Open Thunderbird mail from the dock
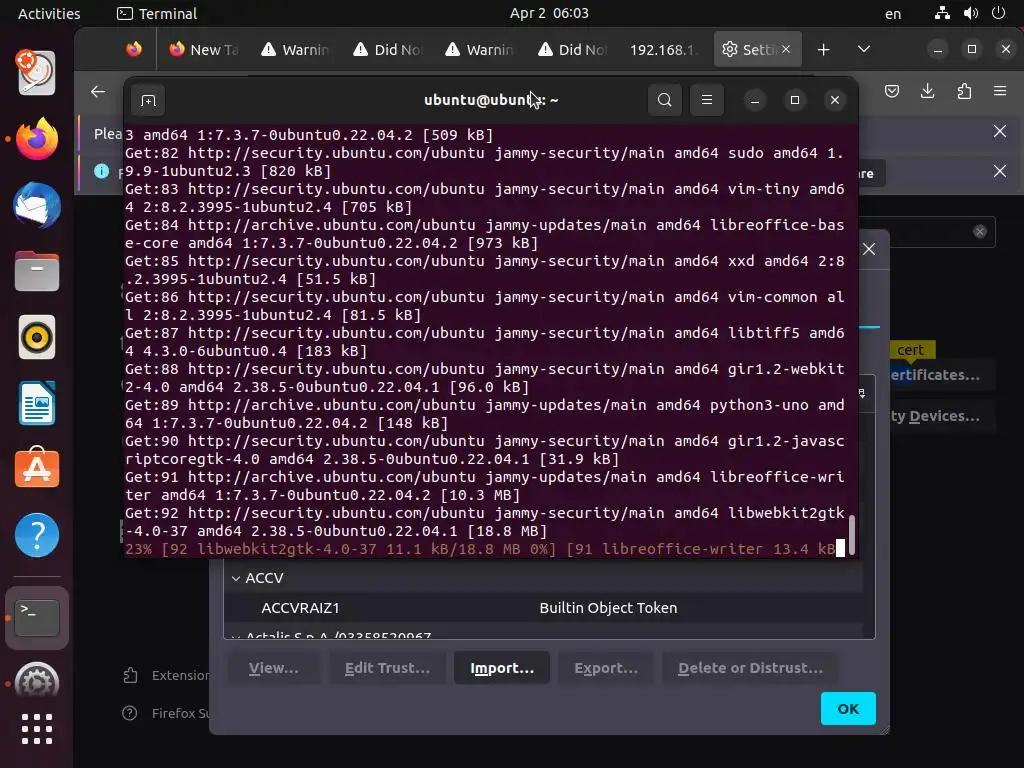Viewport: 1024px width, 768px height. [37, 205]
